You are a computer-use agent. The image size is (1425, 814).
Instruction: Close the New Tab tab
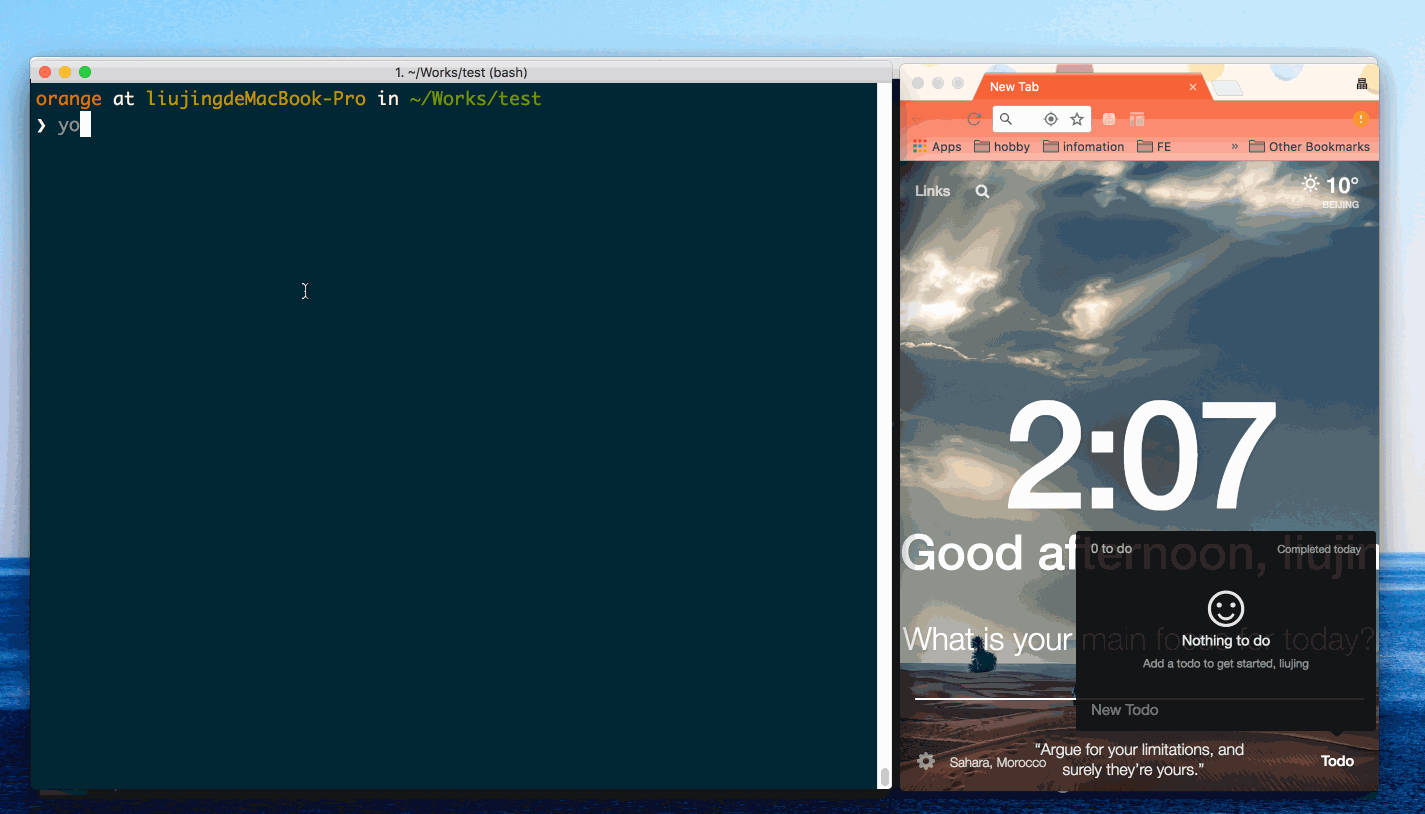point(1193,87)
